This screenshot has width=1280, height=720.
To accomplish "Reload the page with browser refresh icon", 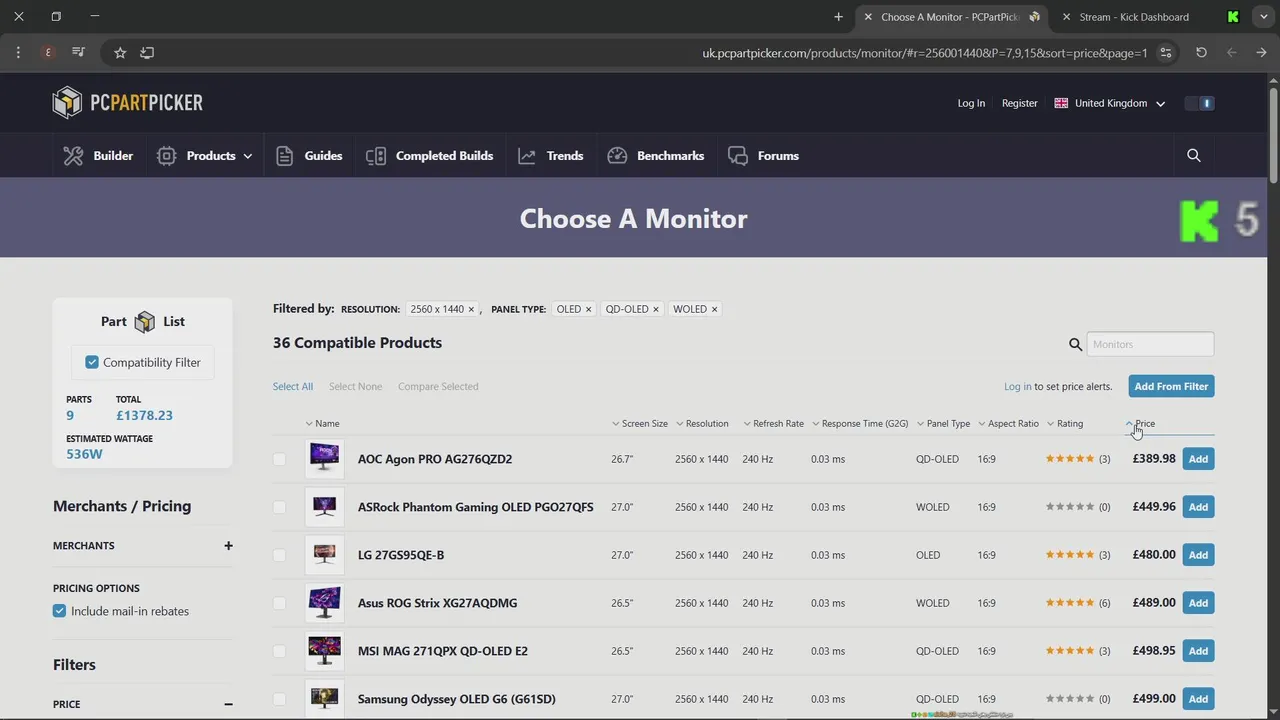I will coord(1201,52).
